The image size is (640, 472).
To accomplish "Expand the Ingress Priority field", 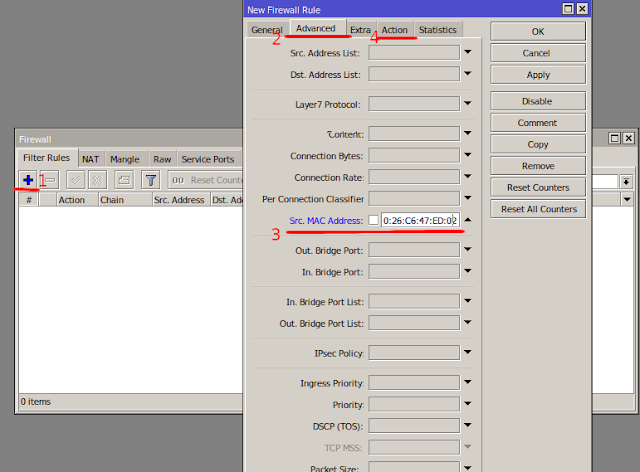I will pos(468,382).
